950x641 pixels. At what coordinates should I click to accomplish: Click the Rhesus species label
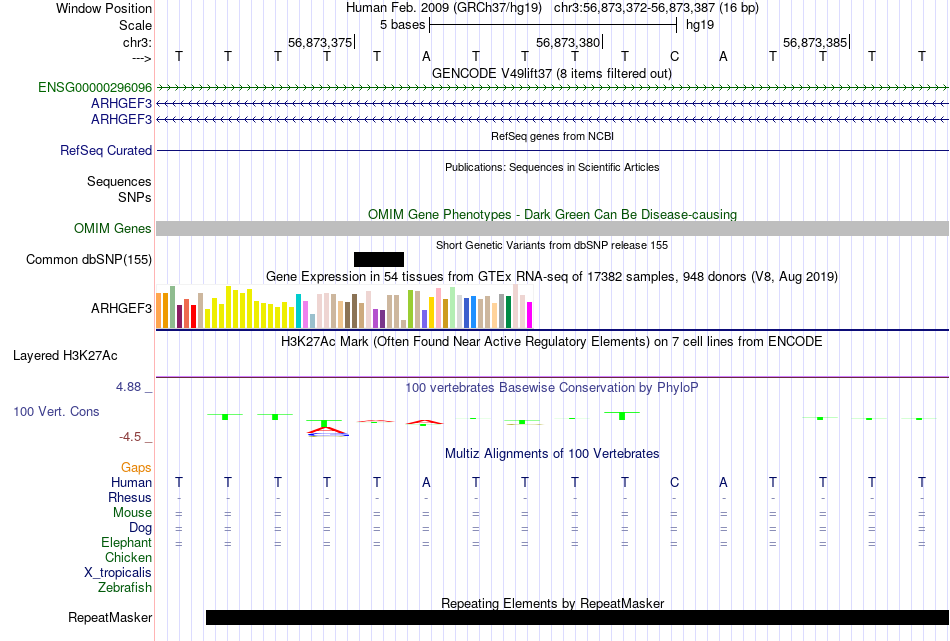click(x=130, y=497)
